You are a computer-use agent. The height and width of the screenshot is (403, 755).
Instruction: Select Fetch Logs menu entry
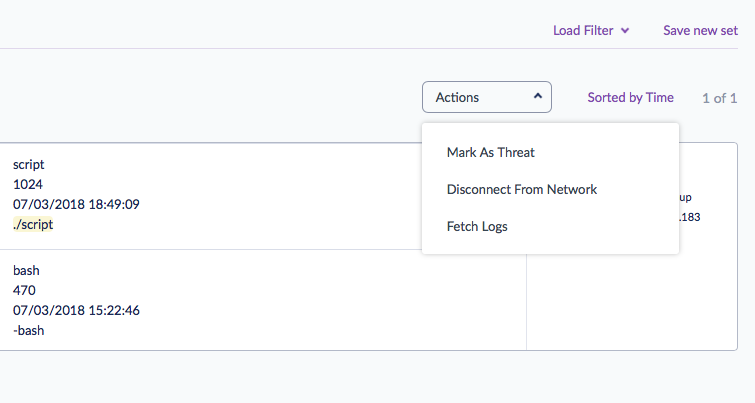pyautogui.click(x=477, y=226)
